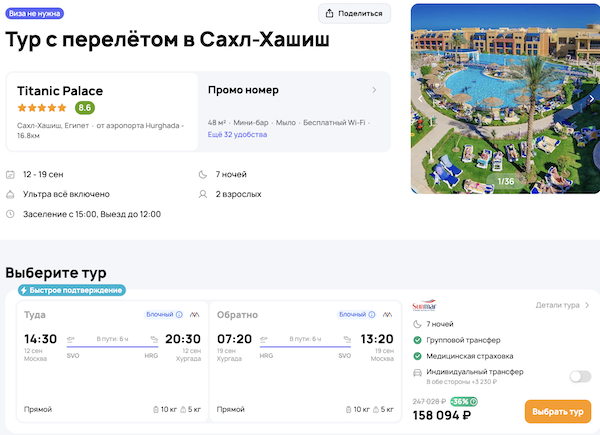
Task: Expand the Промо номер room details chevron
Action: click(x=374, y=90)
